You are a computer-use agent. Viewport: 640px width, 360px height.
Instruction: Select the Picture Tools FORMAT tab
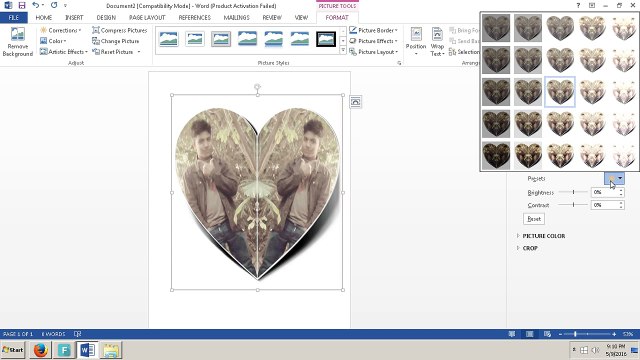point(337,18)
